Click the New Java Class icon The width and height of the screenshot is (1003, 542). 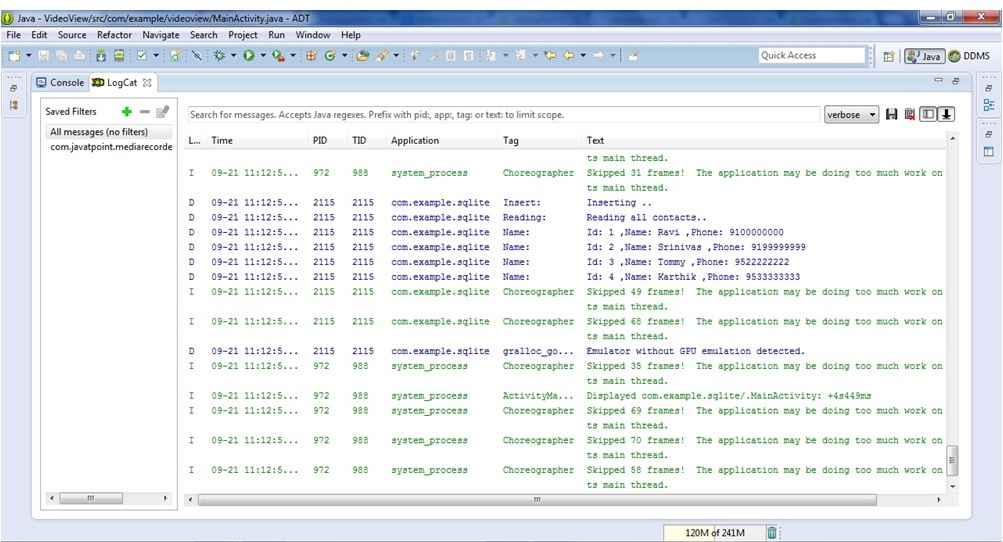[x=330, y=56]
